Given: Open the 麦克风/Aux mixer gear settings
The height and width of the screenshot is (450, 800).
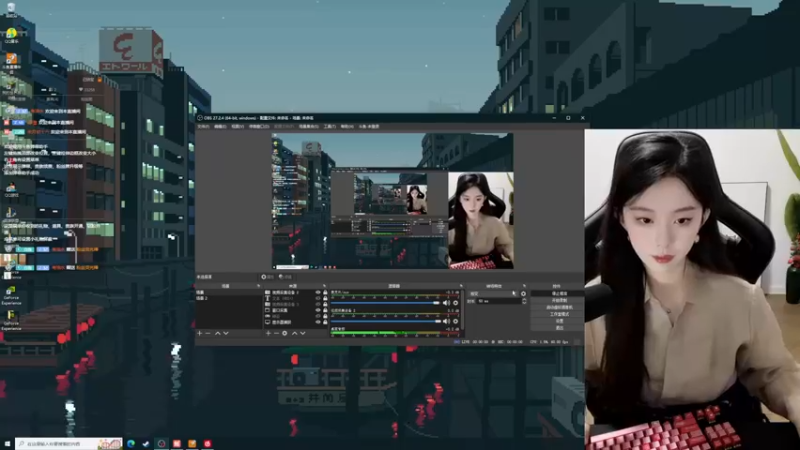Looking at the screenshot, I should click(456, 303).
